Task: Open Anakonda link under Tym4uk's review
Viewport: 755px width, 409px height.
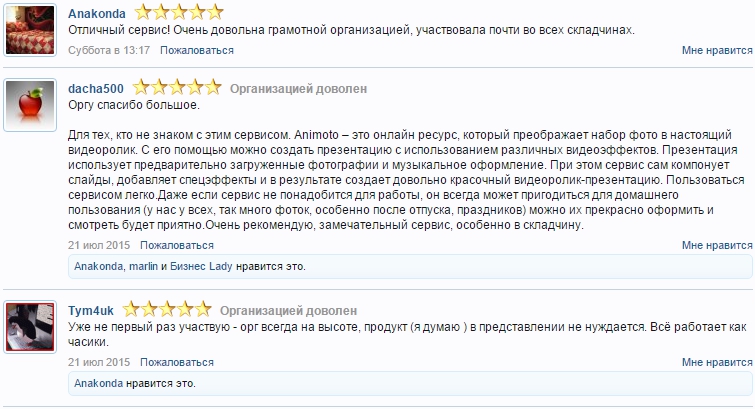Action: tap(98, 383)
